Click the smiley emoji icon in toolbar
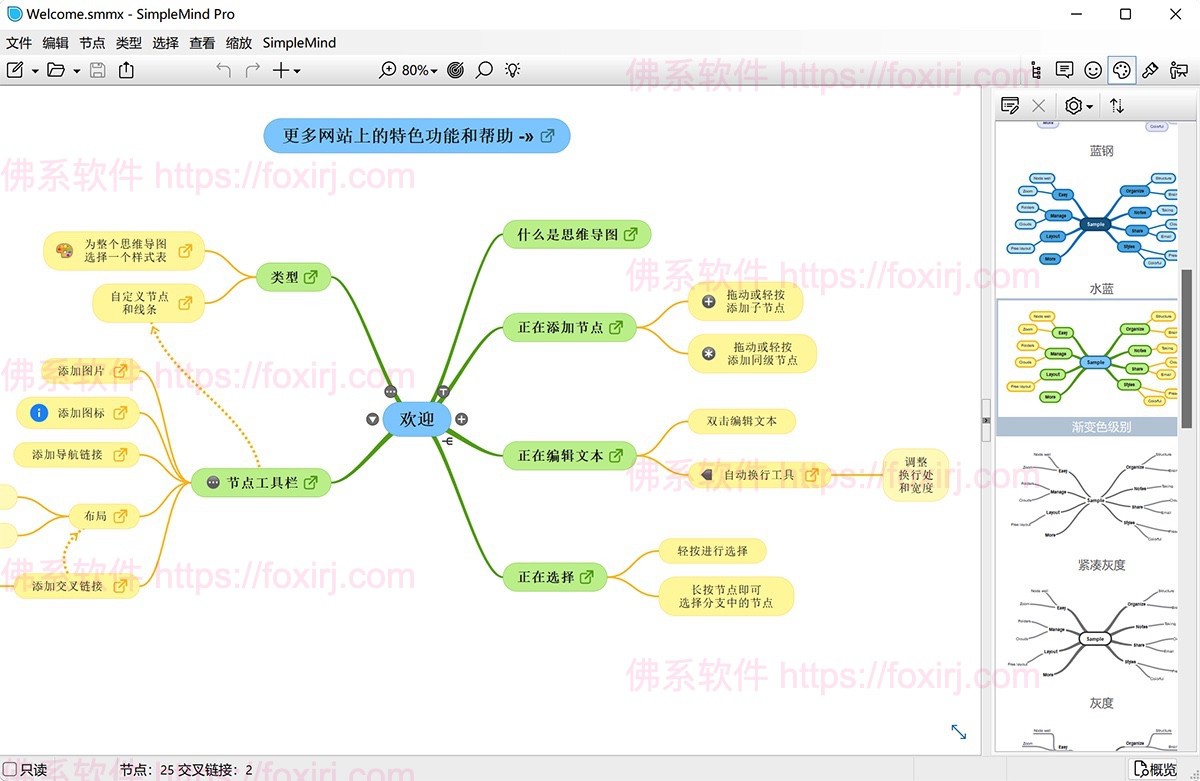 [1093, 70]
